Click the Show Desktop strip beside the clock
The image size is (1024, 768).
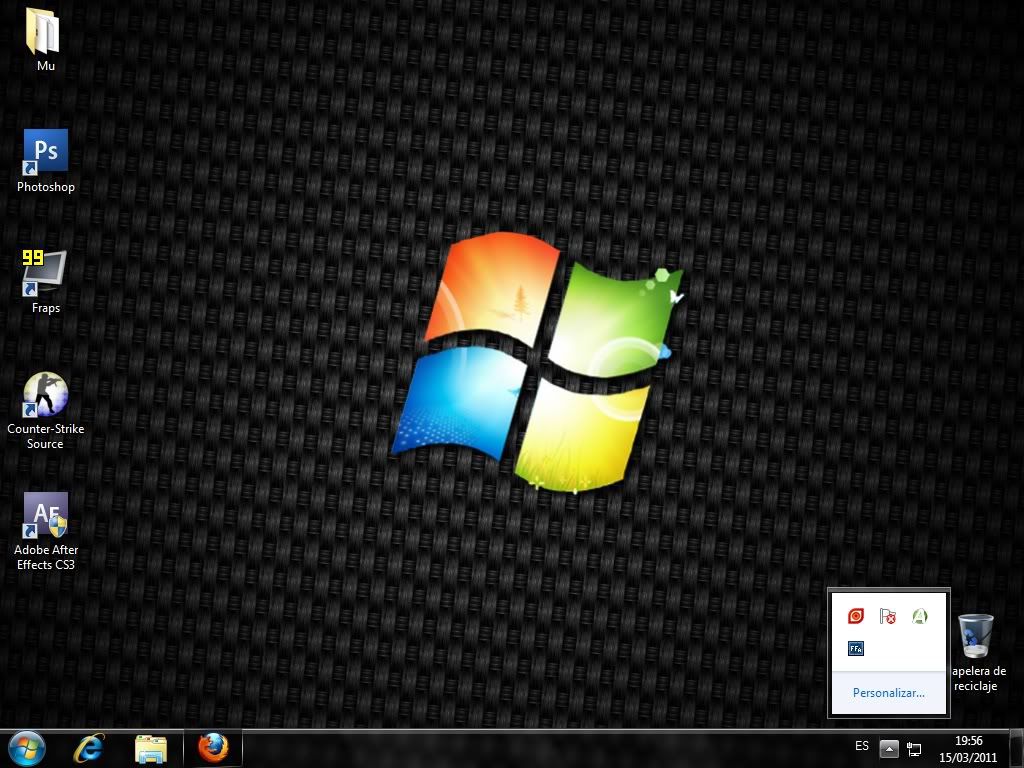click(x=1017, y=748)
